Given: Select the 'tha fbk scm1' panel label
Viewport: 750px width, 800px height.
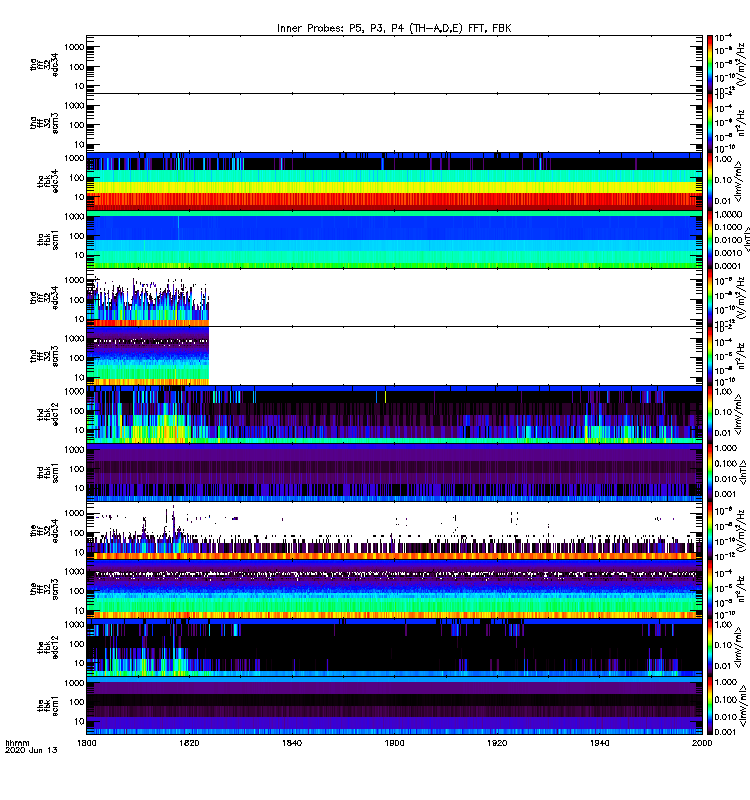Looking at the screenshot, I should point(48,240).
